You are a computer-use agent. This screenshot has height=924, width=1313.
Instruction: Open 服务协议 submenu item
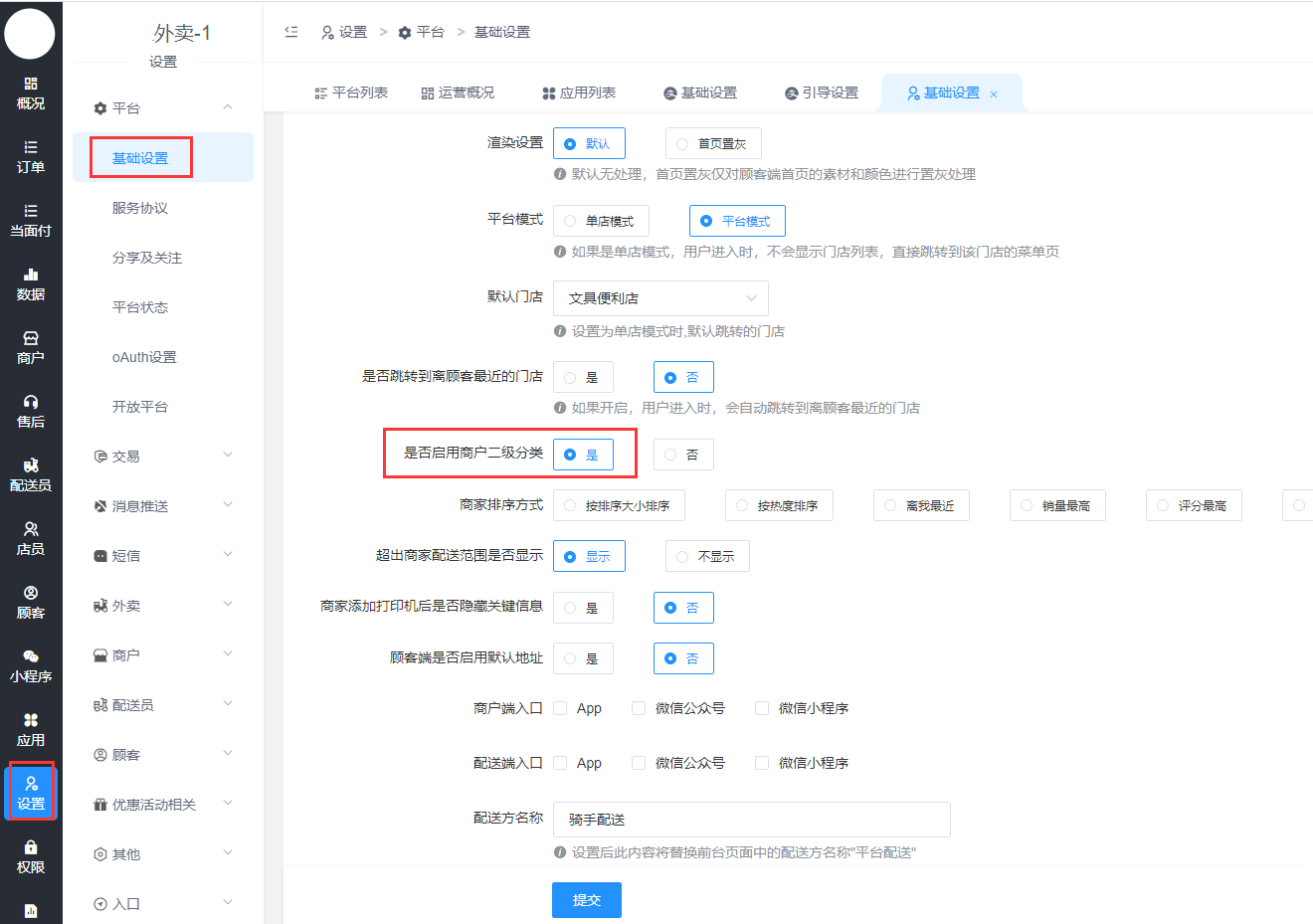pos(140,208)
